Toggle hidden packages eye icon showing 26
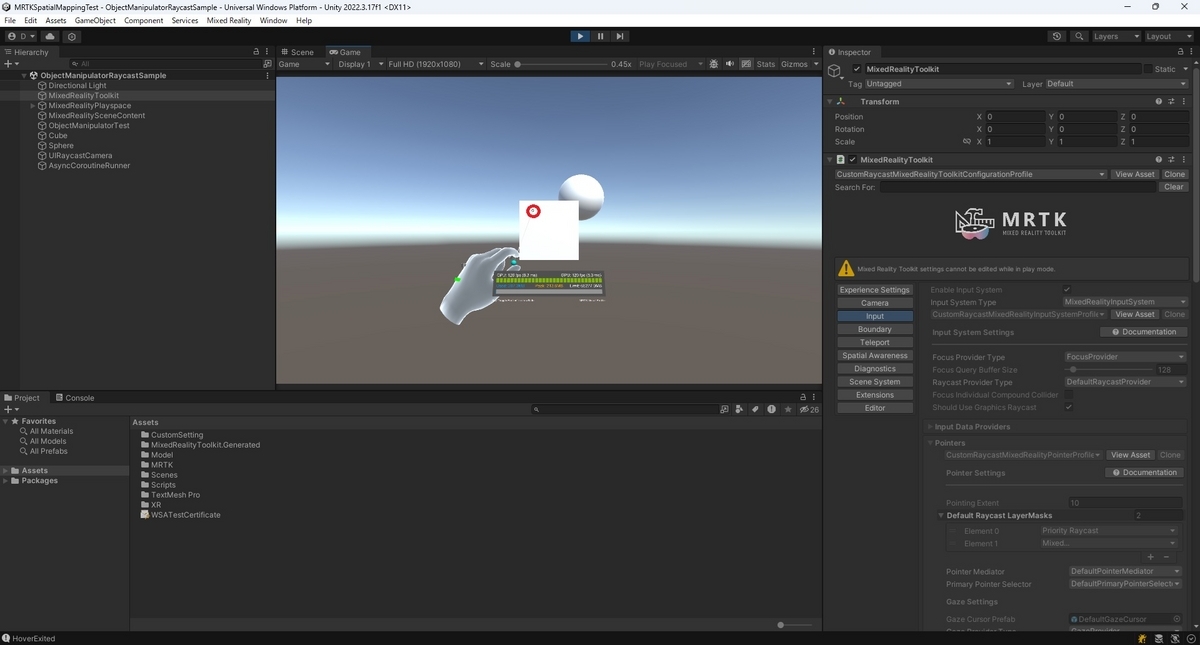The height and width of the screenshot is (645, 1200). [x=809, y=409]
